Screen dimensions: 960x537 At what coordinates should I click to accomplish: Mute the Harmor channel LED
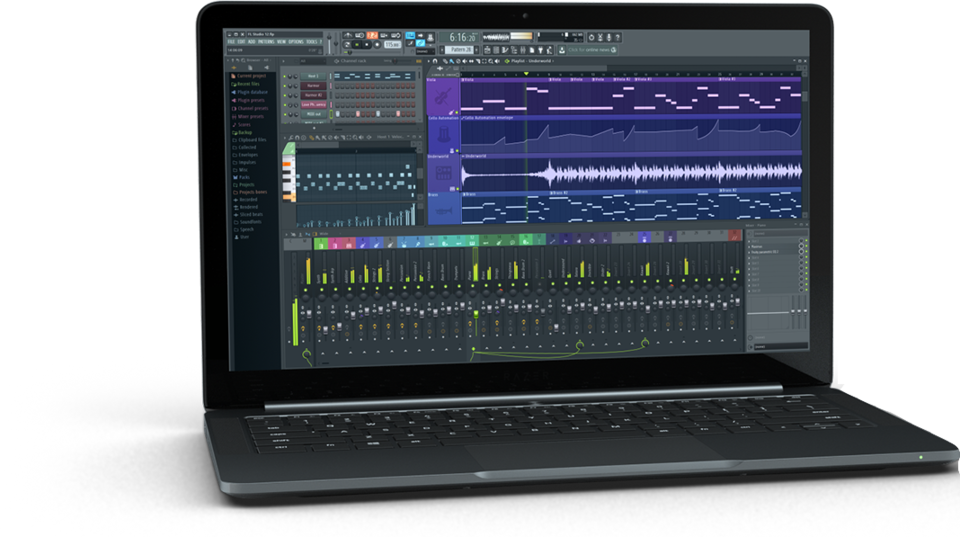pos(285,86)
